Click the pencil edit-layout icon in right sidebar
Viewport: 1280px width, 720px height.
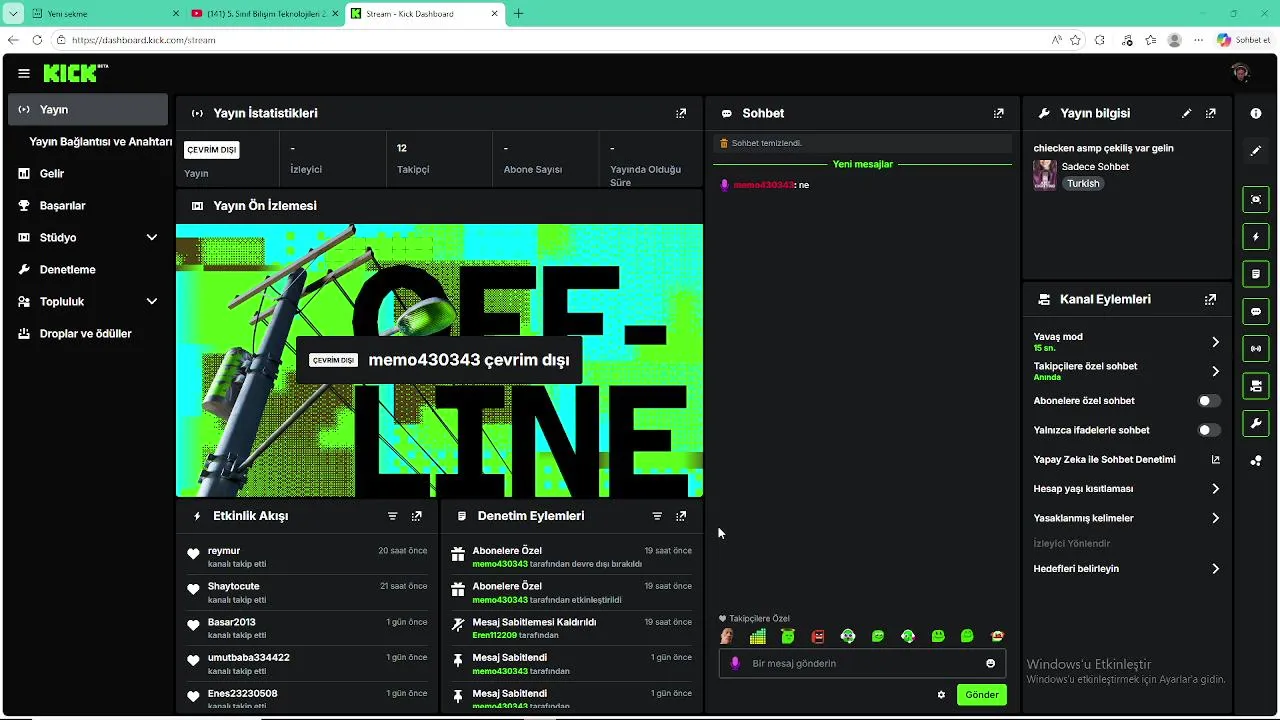(x=1256, y=151)
